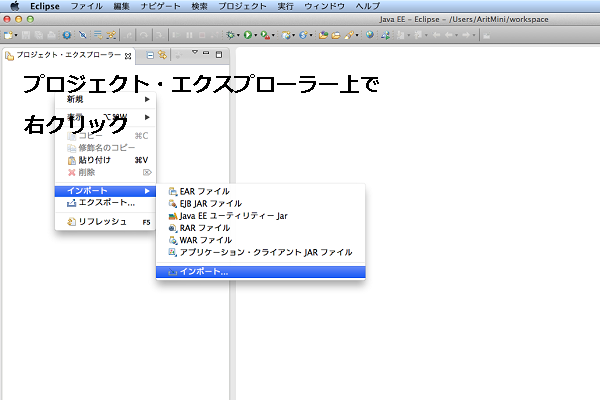
Task: Click the Skip All Breakpoints icon
Action: point(82,35)
